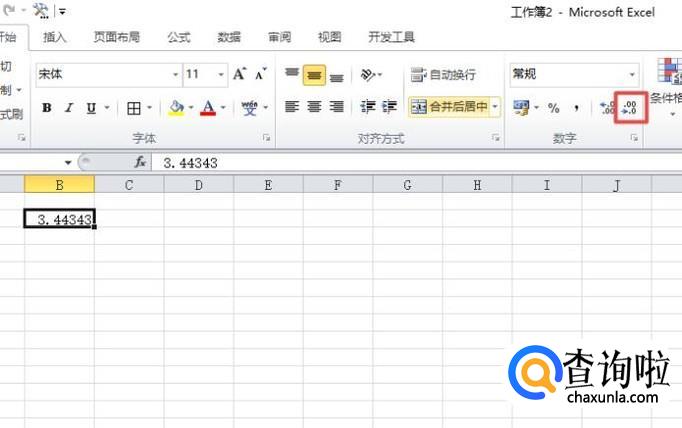682x428 pixels.
Task: Open the 数据 ribbon tab
Action: (229, 37)
